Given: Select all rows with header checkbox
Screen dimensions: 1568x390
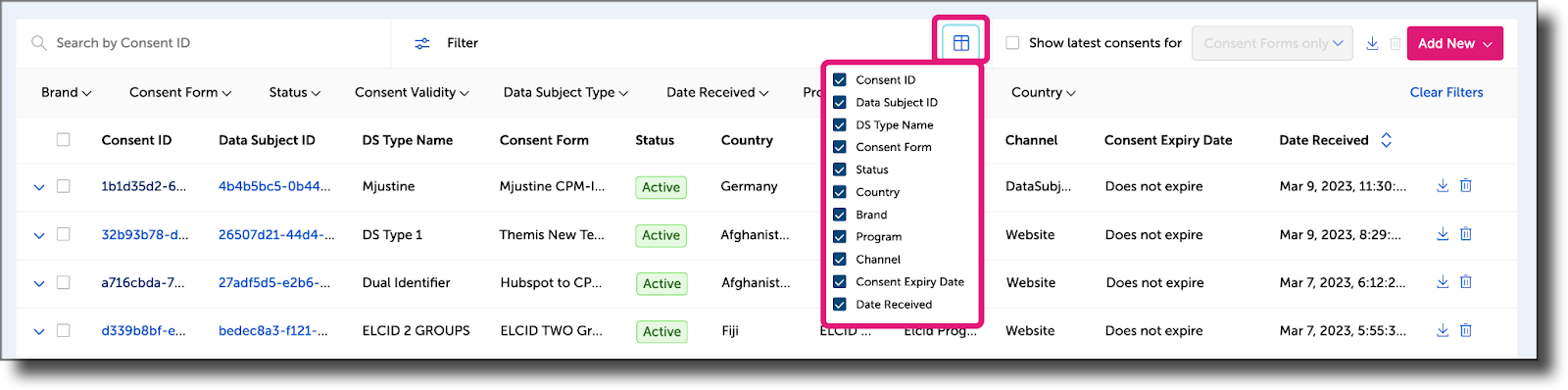Looking at the screenshot, I should pos(63,140).
